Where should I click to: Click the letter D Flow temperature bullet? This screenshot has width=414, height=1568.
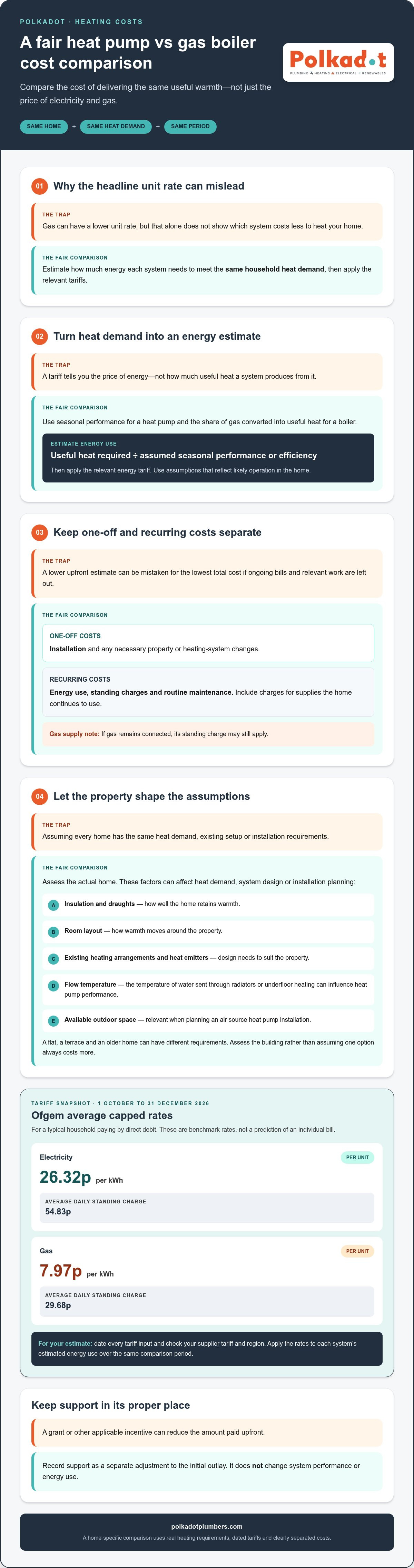tap(53, 986)
